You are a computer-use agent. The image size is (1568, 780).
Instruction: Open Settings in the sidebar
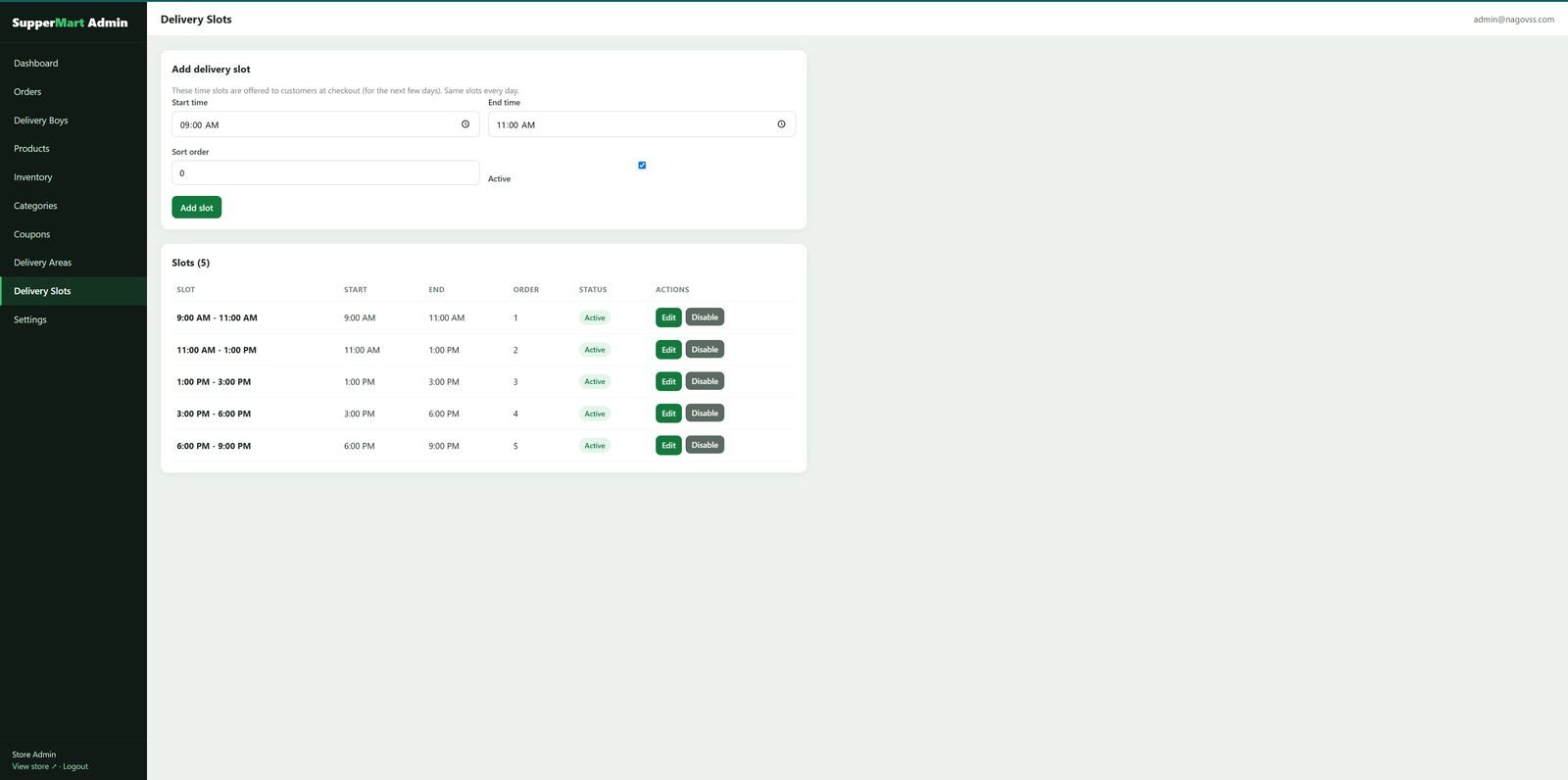pyautogui.click(x=73, y=319)
